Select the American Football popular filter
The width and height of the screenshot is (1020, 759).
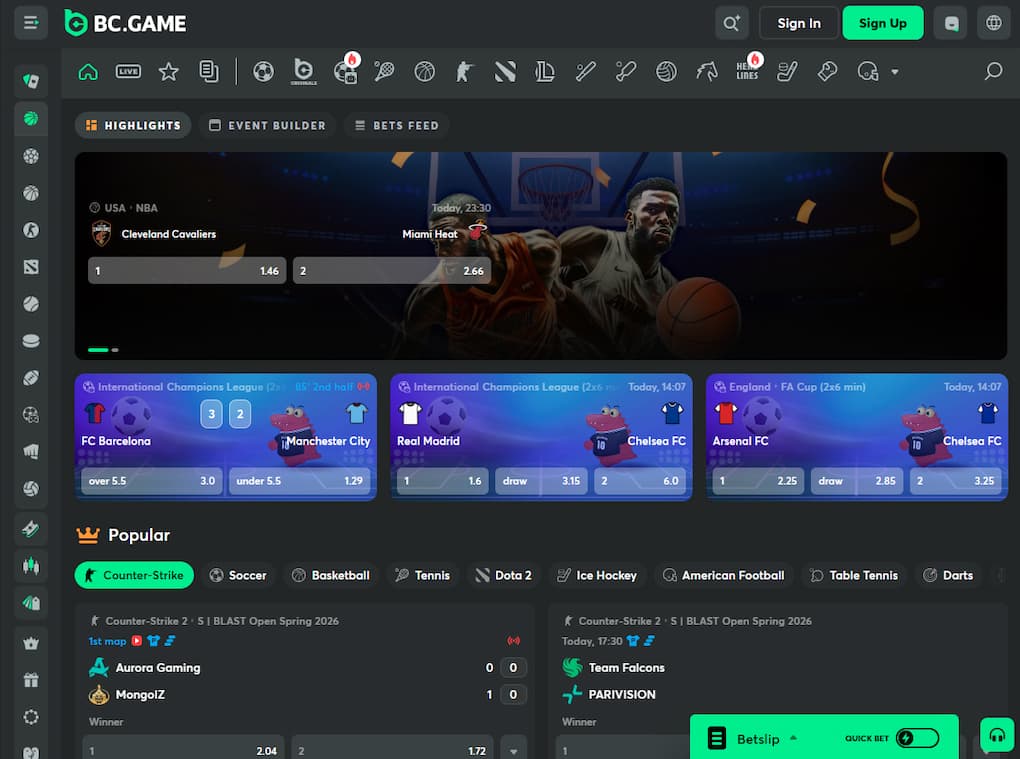(x=724, y=576)
